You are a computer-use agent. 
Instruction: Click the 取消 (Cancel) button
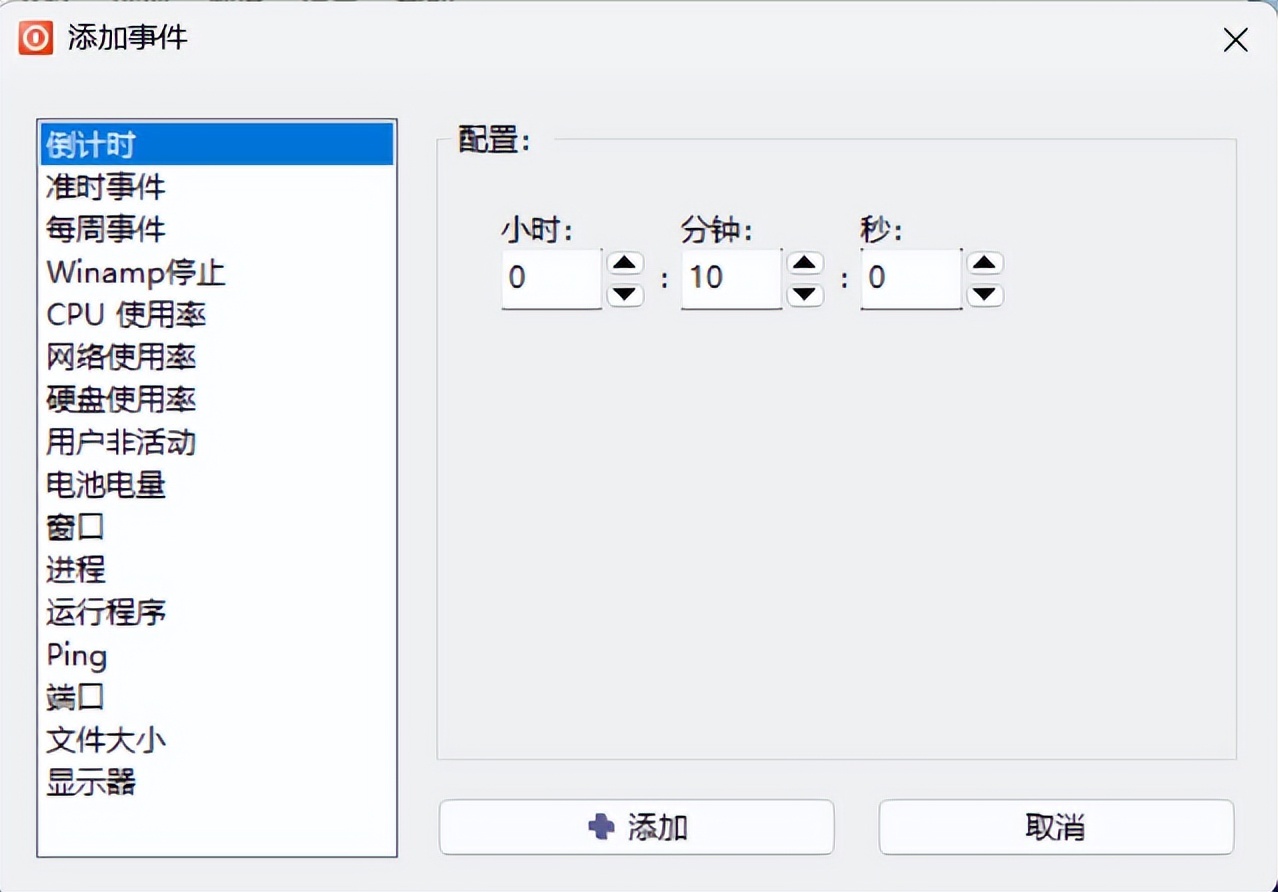pyautogui.click(x=1056, y=827)
